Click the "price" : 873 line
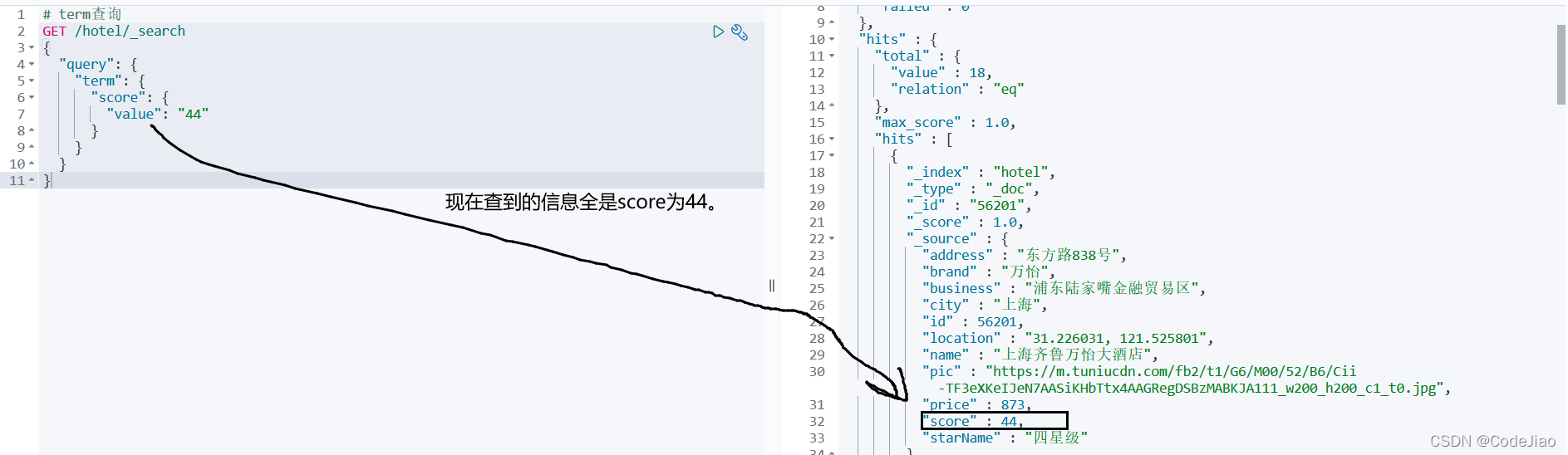1568x455 pixels. click(x=976, y=404)
